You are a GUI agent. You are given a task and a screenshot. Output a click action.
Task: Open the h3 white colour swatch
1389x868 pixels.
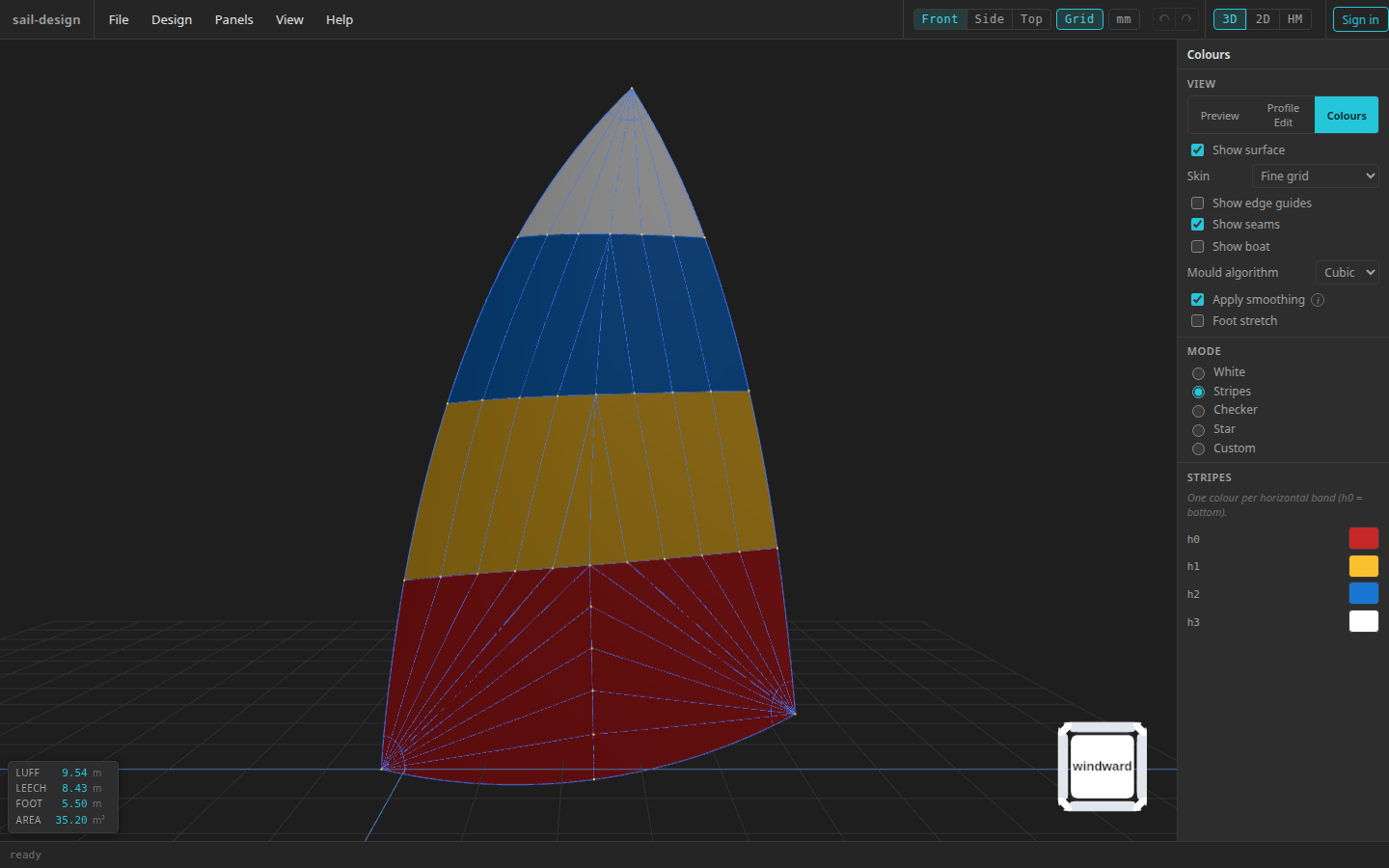tap(1363, 621)
